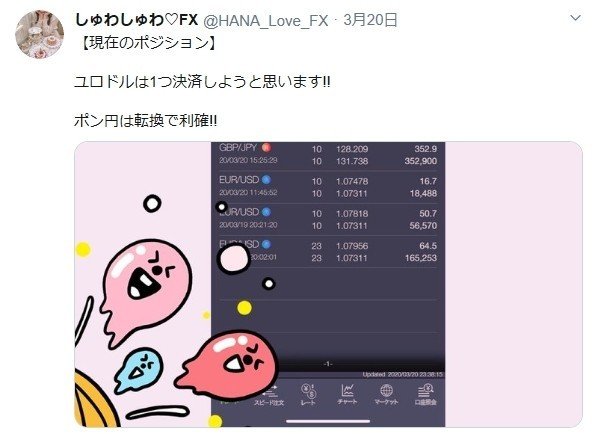The height and width of the screenshot is (434, 594).
Task: Tap the スピード注文 speed order icon
Action: coord(269,394)
